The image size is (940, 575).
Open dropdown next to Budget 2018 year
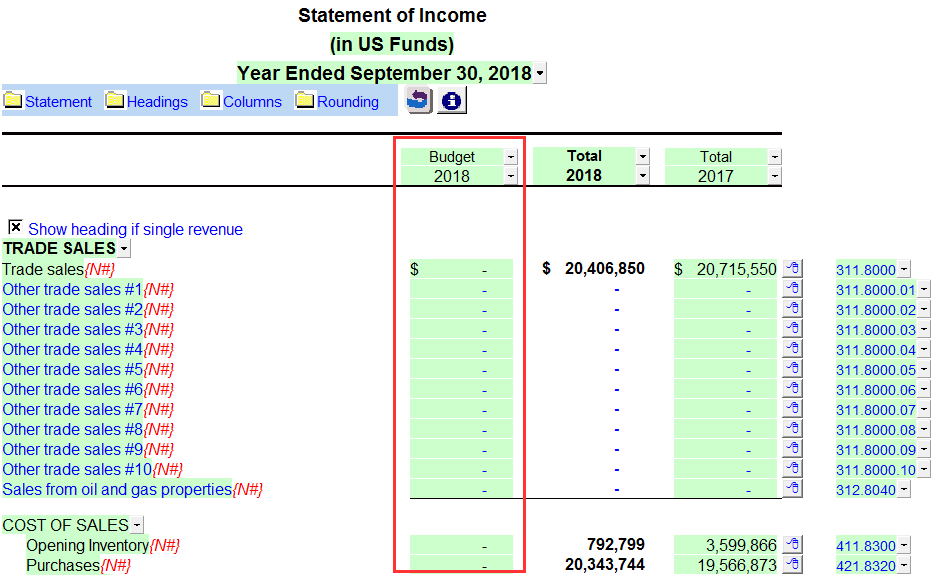click(x=511, y=176)
